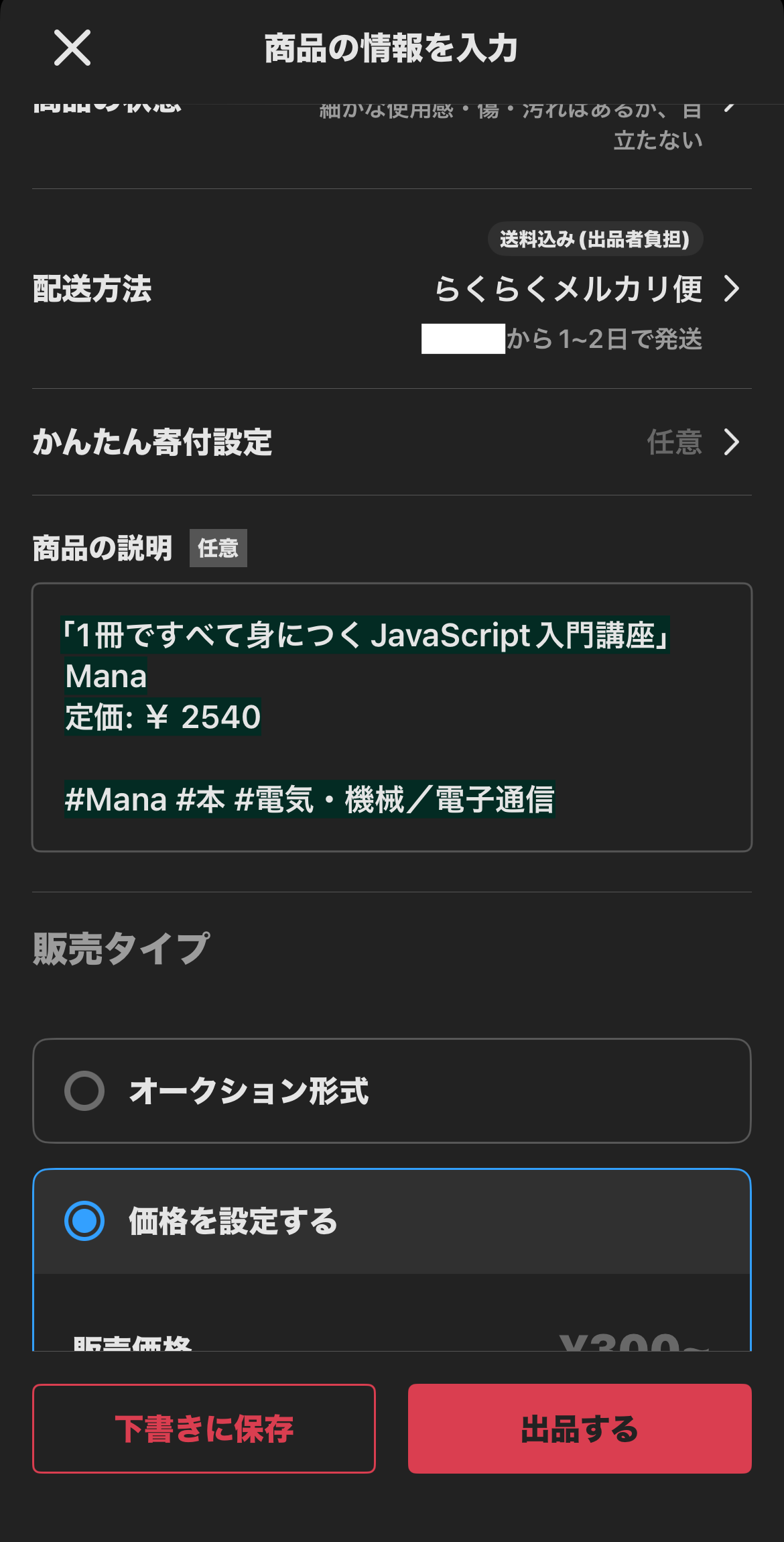Tap 下書きに保存 button
784x1542 pixels.
204,1429
